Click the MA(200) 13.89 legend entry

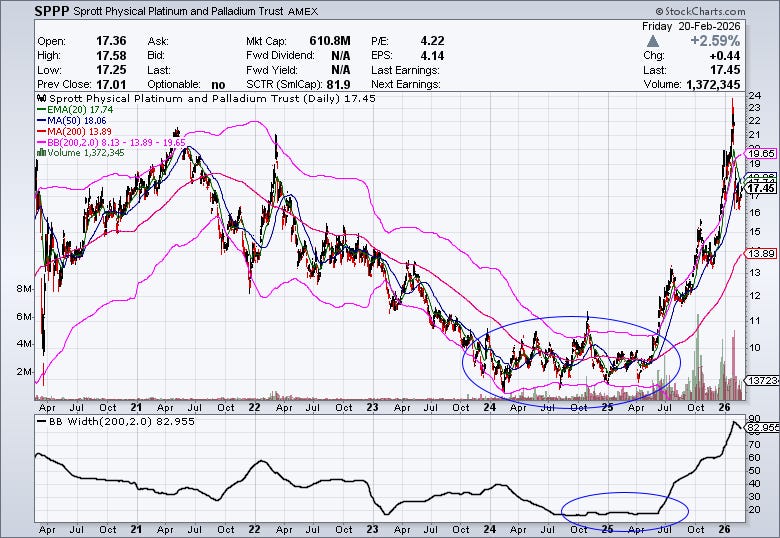74,131
